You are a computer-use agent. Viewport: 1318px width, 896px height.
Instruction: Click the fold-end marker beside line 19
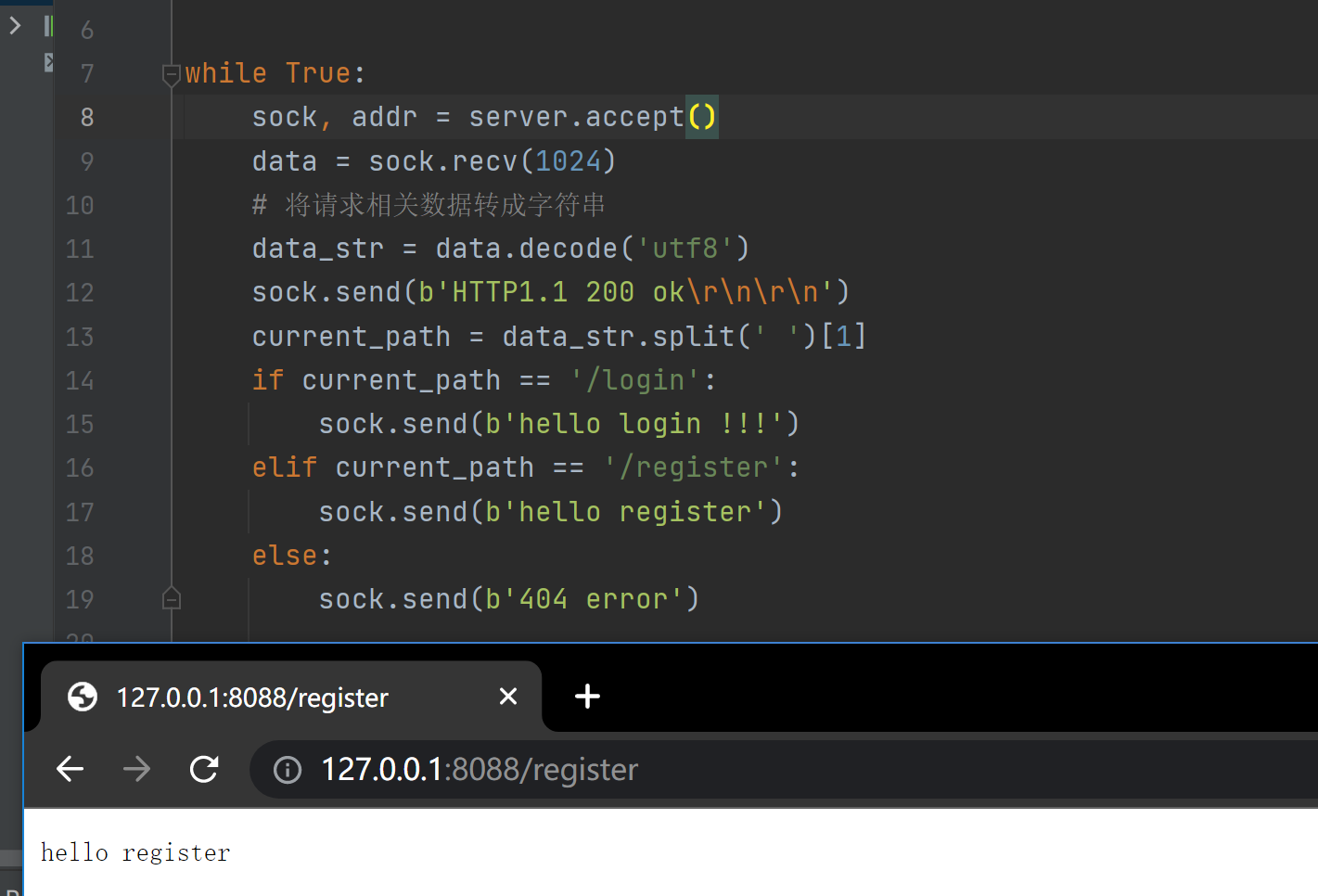click(x=172, y=599)
